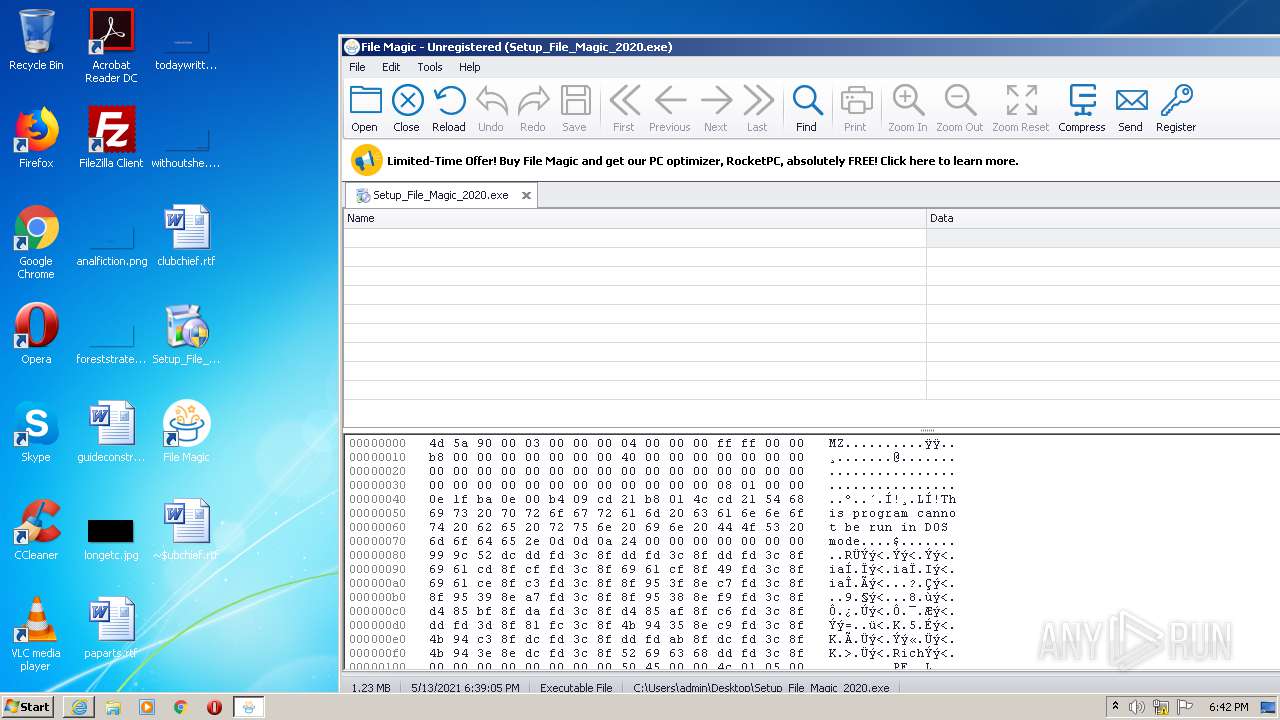The image size is (1280, 720).
Task: Click the 'is program canno' ASCII text
Action: pyautogui.click(x=892, y=513)
